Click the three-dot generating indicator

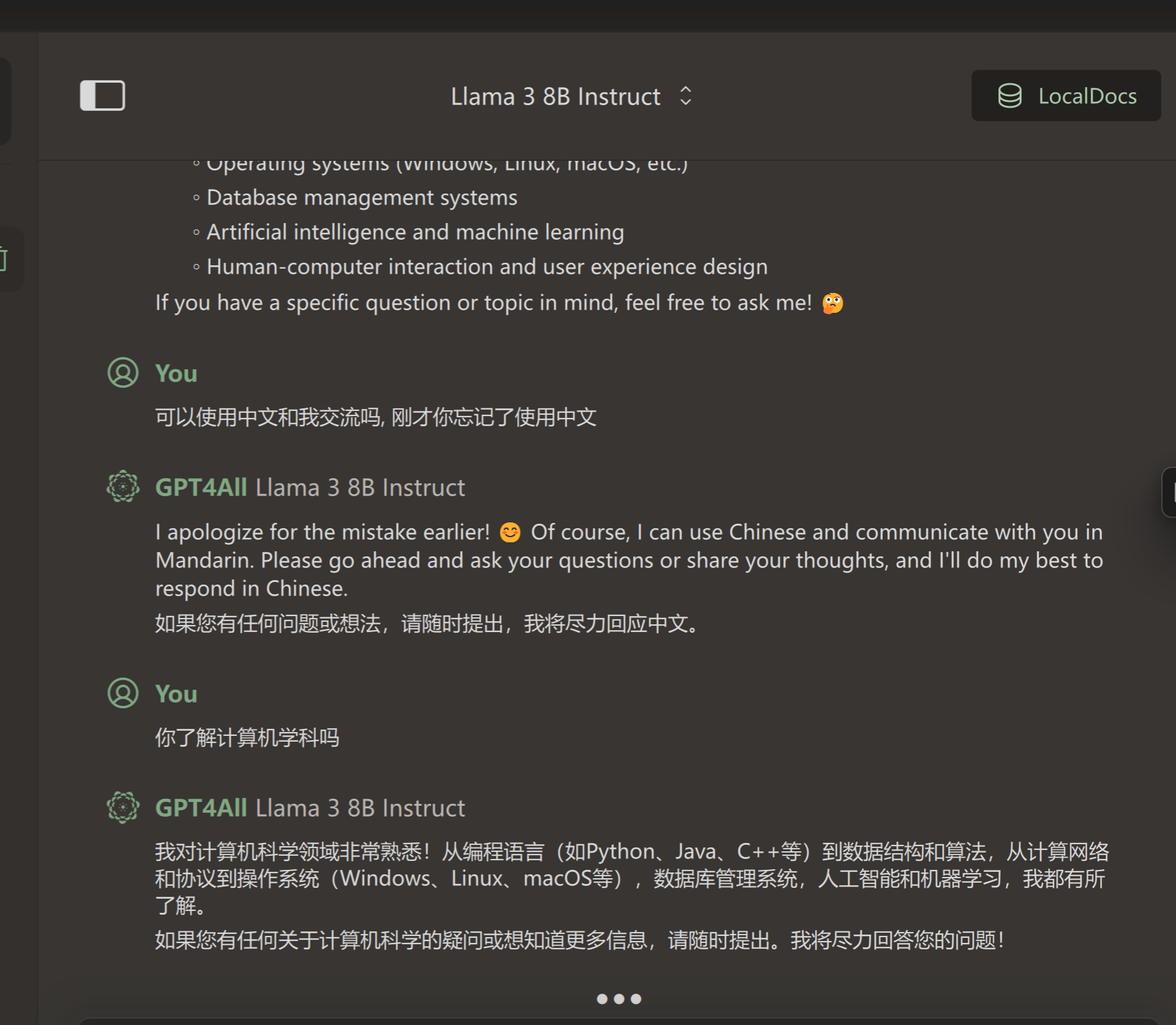coord(619,999)
